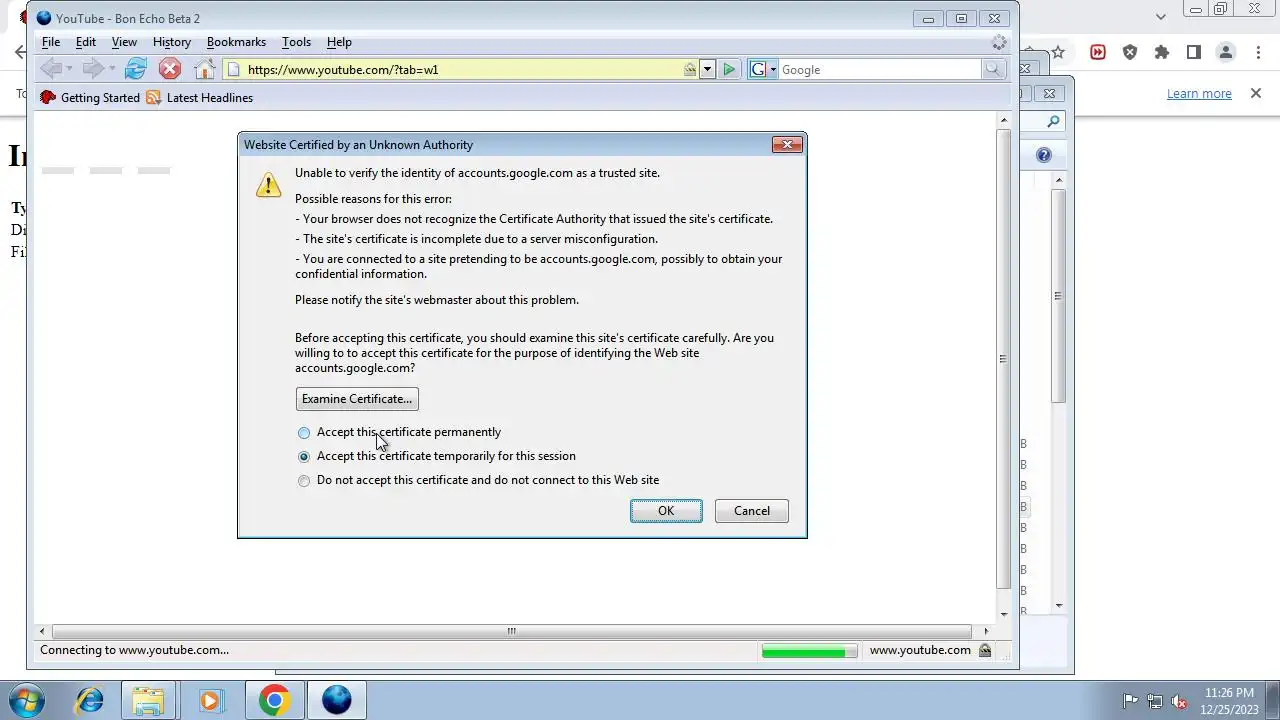The width and height of the screenshot is (1280, 720).
Task: Open the File menu
Action: point(50,42)
